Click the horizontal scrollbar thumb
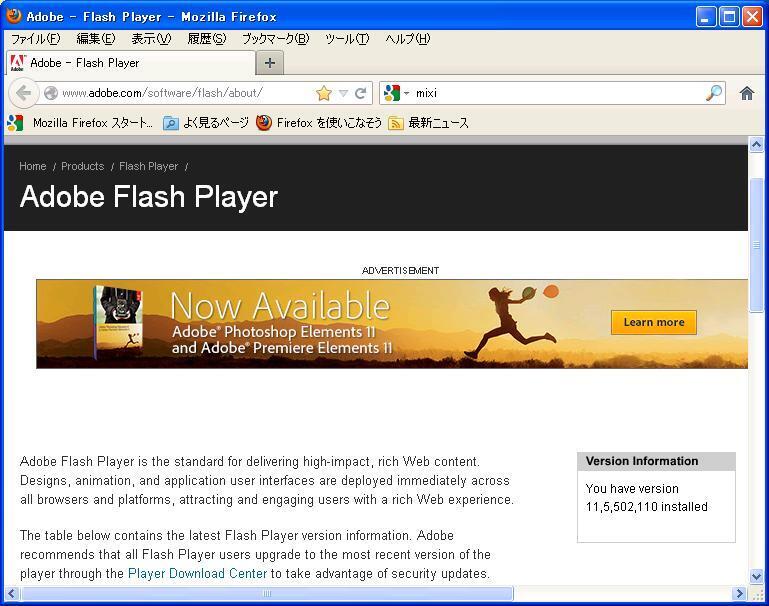769x606 pixels. (267, 594)
